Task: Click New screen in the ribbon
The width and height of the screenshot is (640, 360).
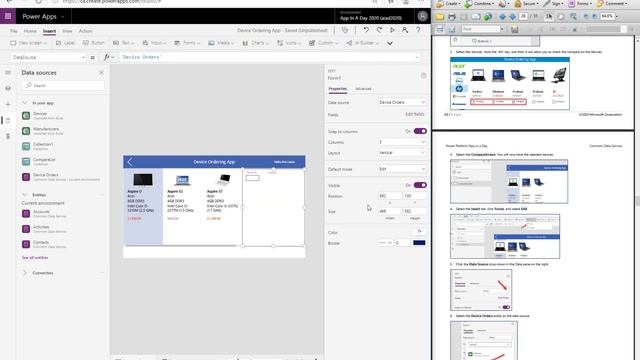Action: click(29, 43)
